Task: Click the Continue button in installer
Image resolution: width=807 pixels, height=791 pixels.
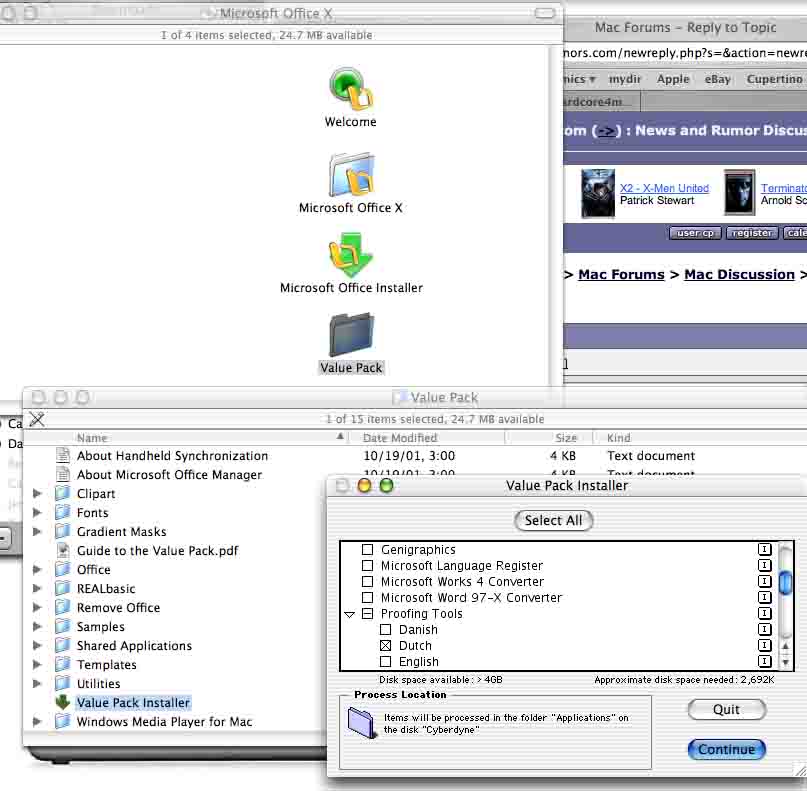Action: point(726,749)
